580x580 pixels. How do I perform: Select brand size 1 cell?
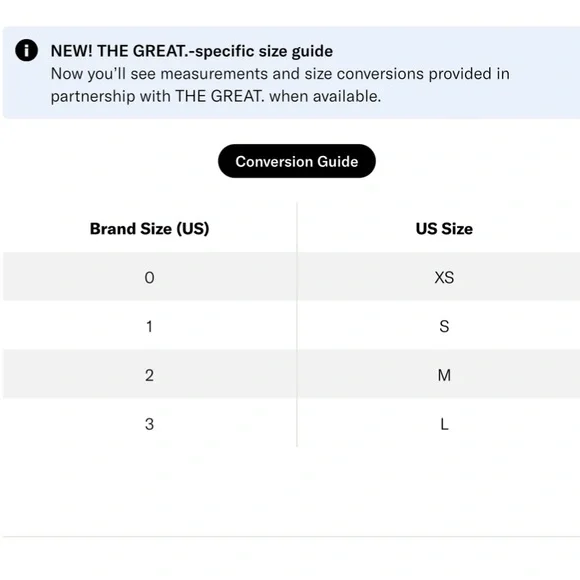(x=149, y=326)
